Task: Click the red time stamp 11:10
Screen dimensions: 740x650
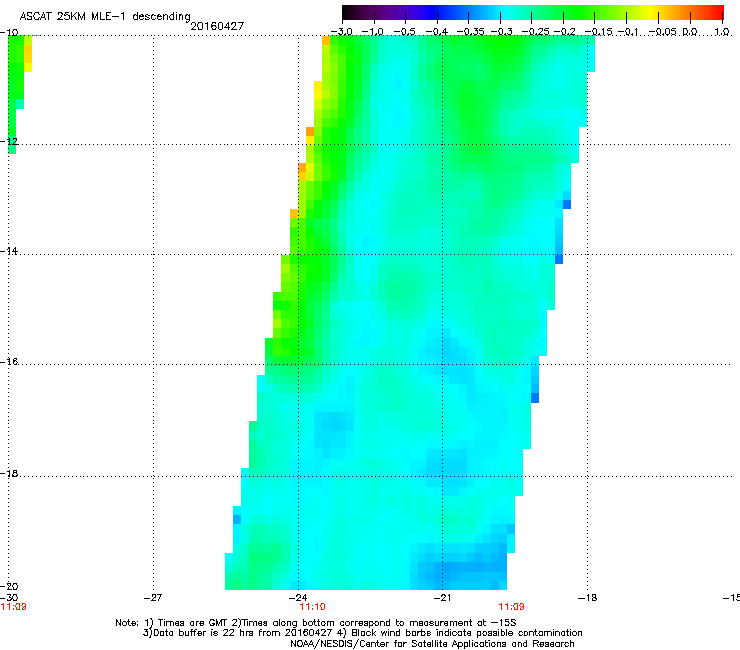Action: [x=312, y=607]
